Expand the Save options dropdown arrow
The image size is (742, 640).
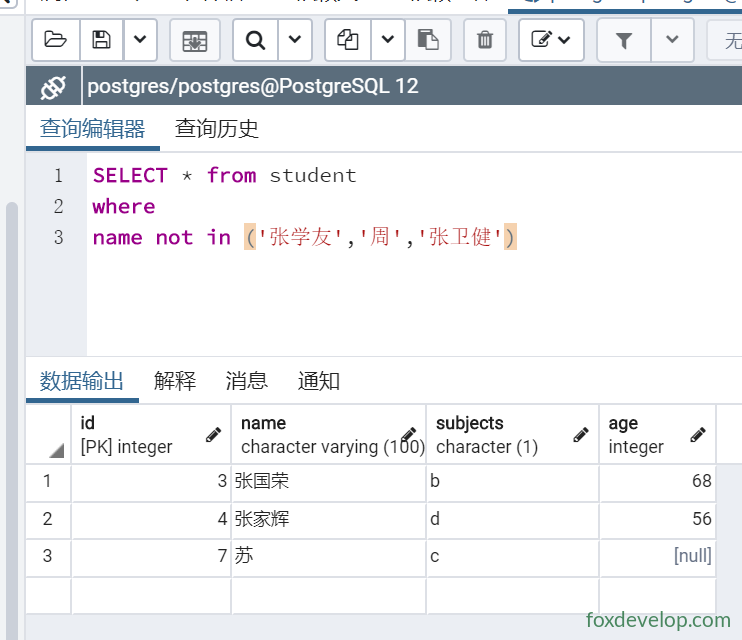pos(140,40)
